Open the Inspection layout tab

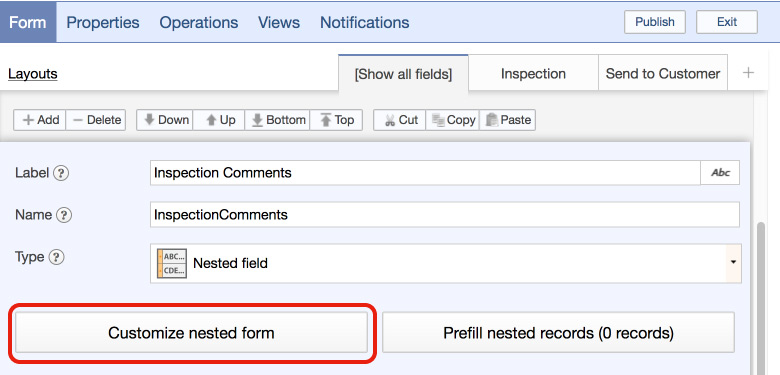pyautogui.click(x=533, y=74)
